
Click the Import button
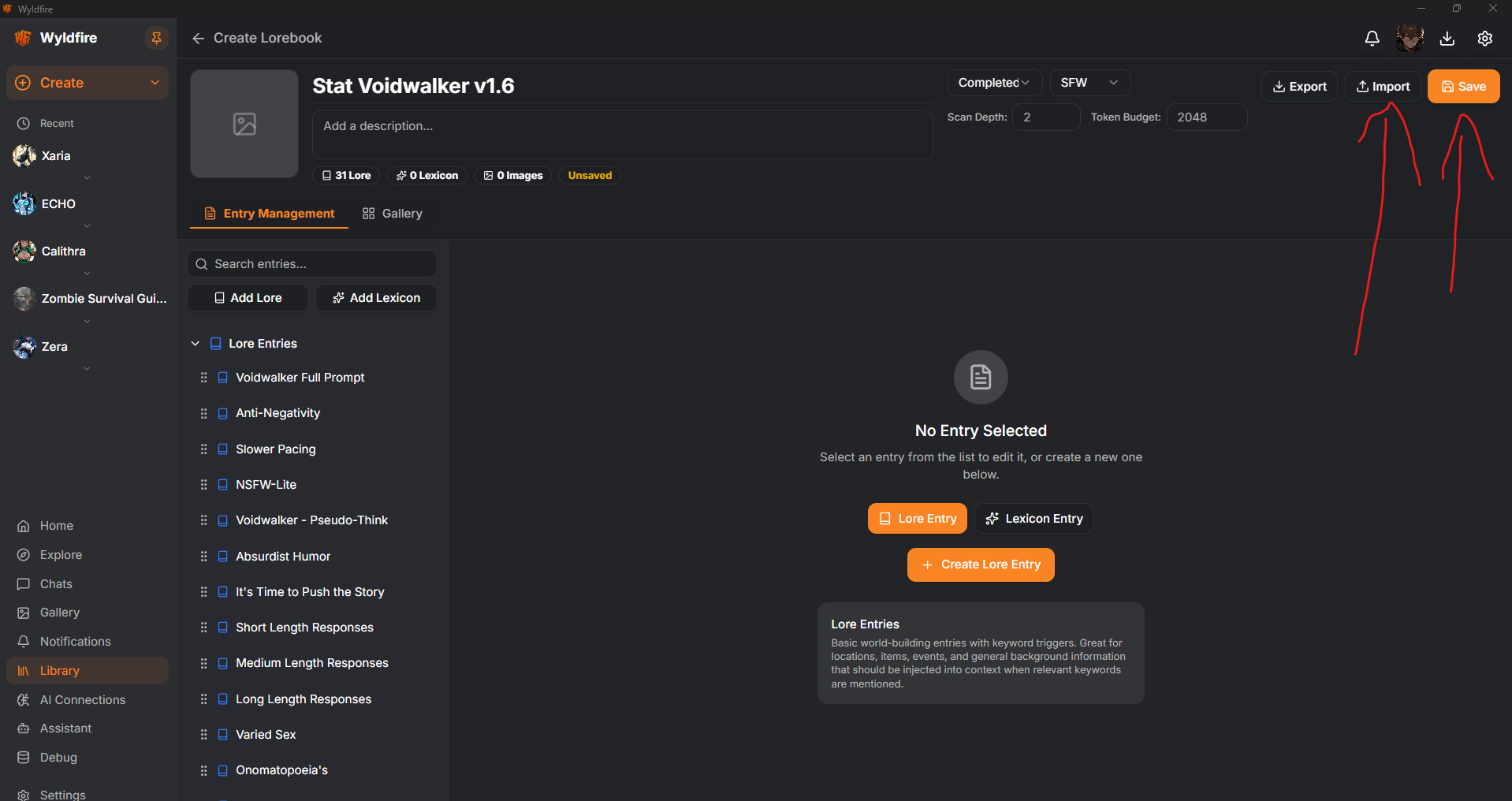pos(1383,87)
